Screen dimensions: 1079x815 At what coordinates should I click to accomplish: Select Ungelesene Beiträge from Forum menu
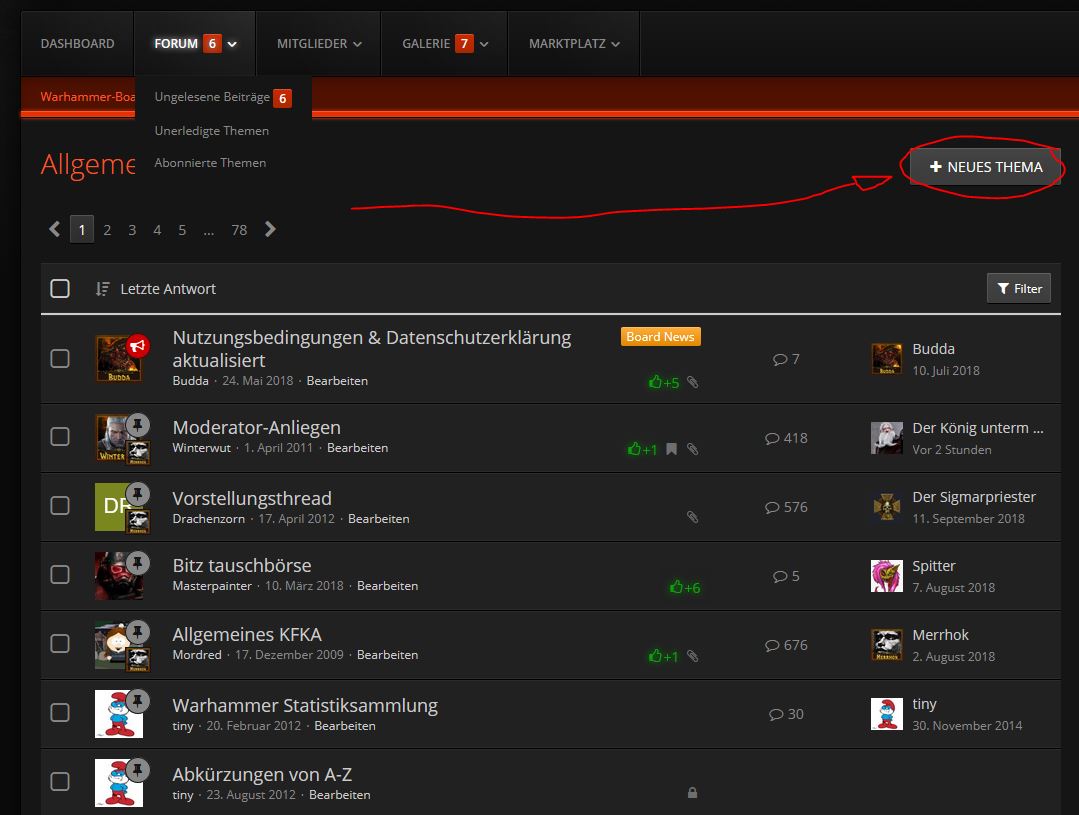click(223, 97)
